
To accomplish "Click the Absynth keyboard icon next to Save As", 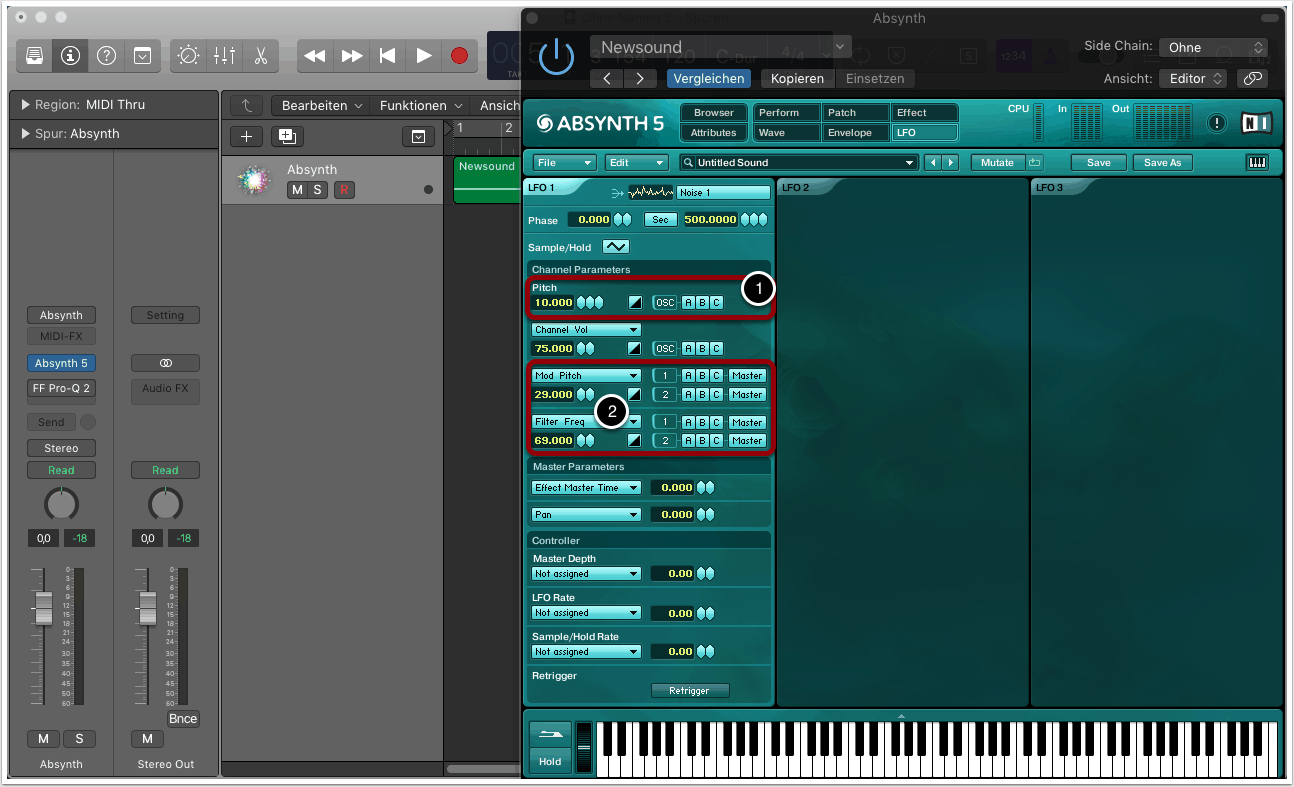I will pos(1257,162).
